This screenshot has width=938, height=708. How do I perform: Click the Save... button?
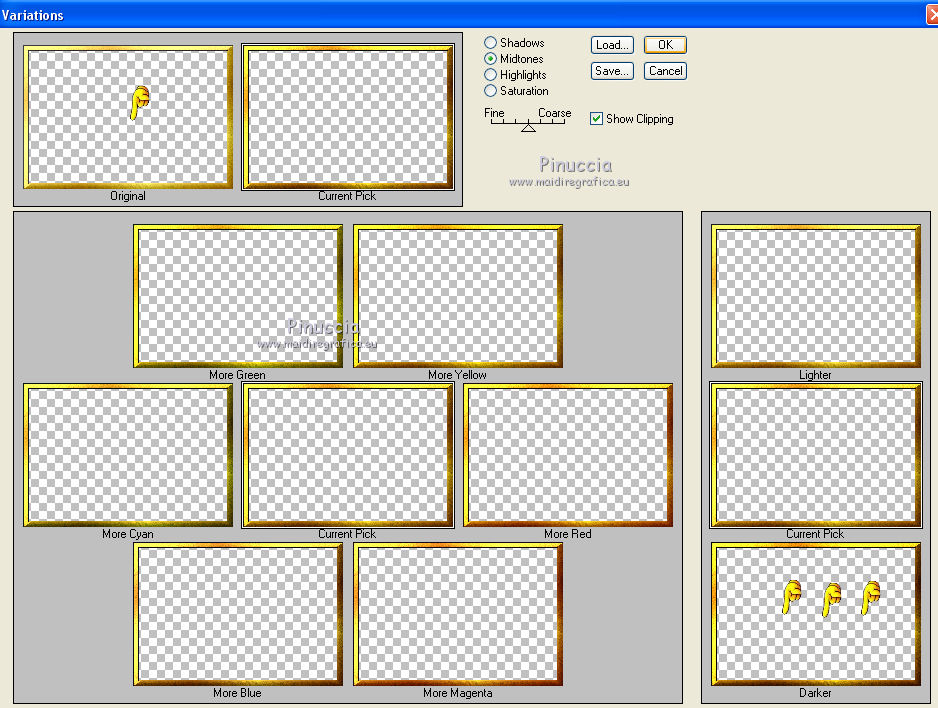coord(612,71)
